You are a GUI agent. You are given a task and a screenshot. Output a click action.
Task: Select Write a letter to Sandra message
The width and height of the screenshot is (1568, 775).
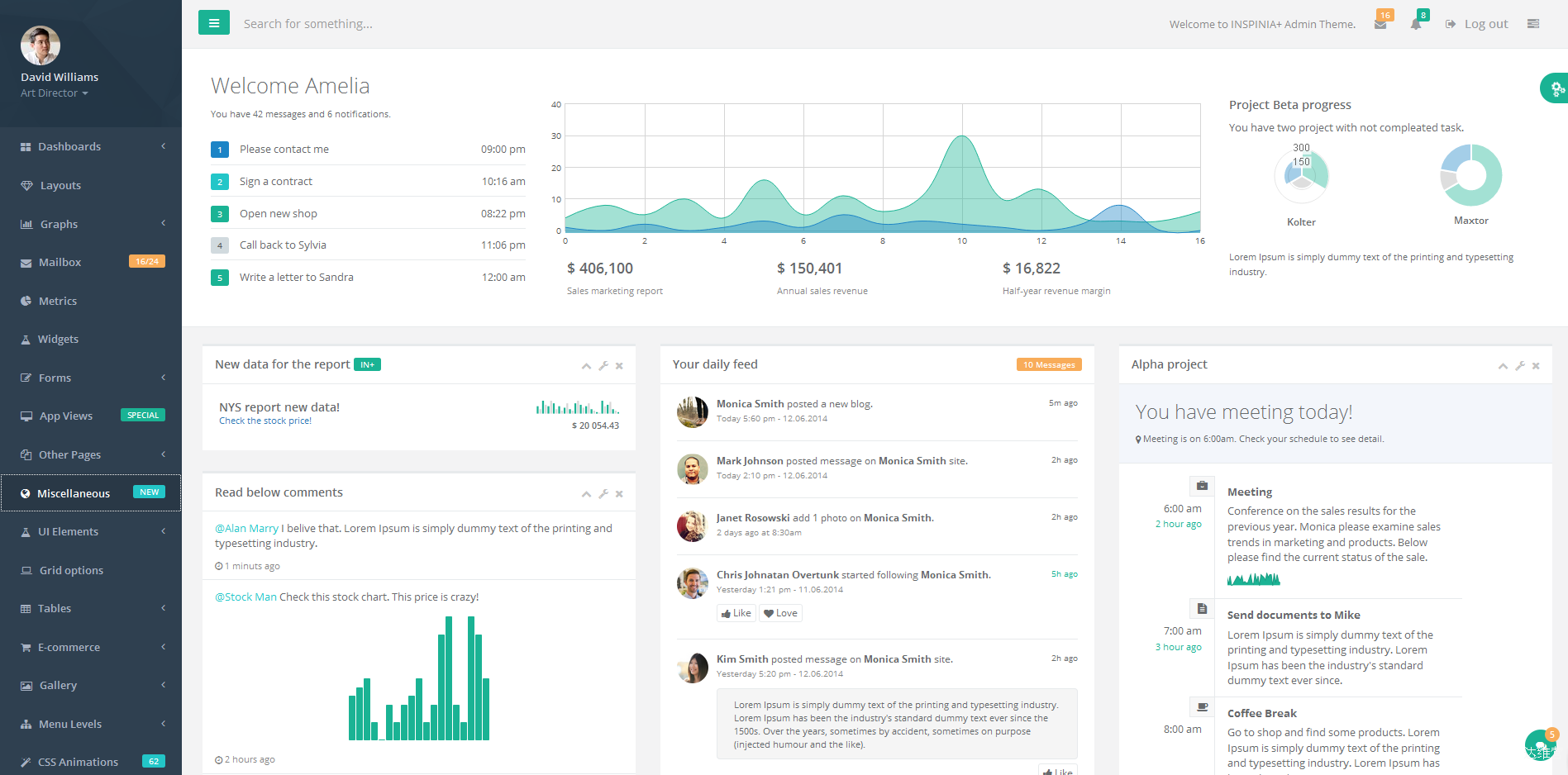368,278
